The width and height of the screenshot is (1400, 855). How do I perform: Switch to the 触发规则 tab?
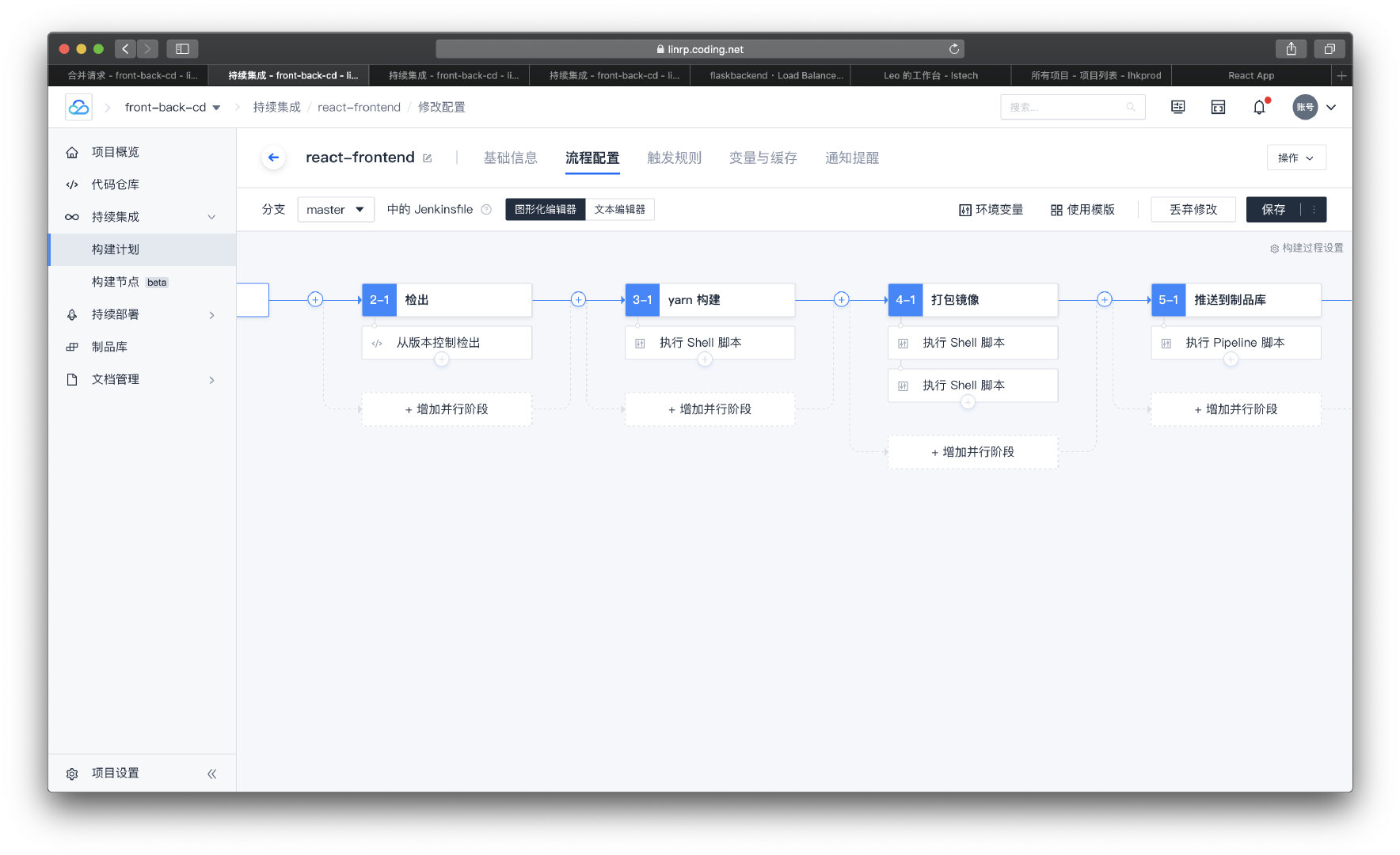pyautogui.click(x=674, y=158)
